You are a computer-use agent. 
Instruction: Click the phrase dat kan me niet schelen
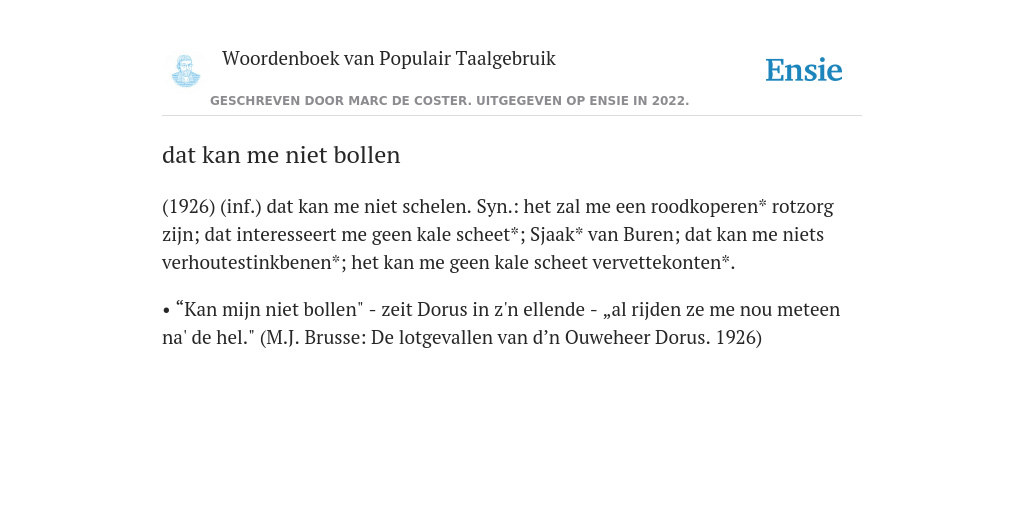[x=369, y=206]
